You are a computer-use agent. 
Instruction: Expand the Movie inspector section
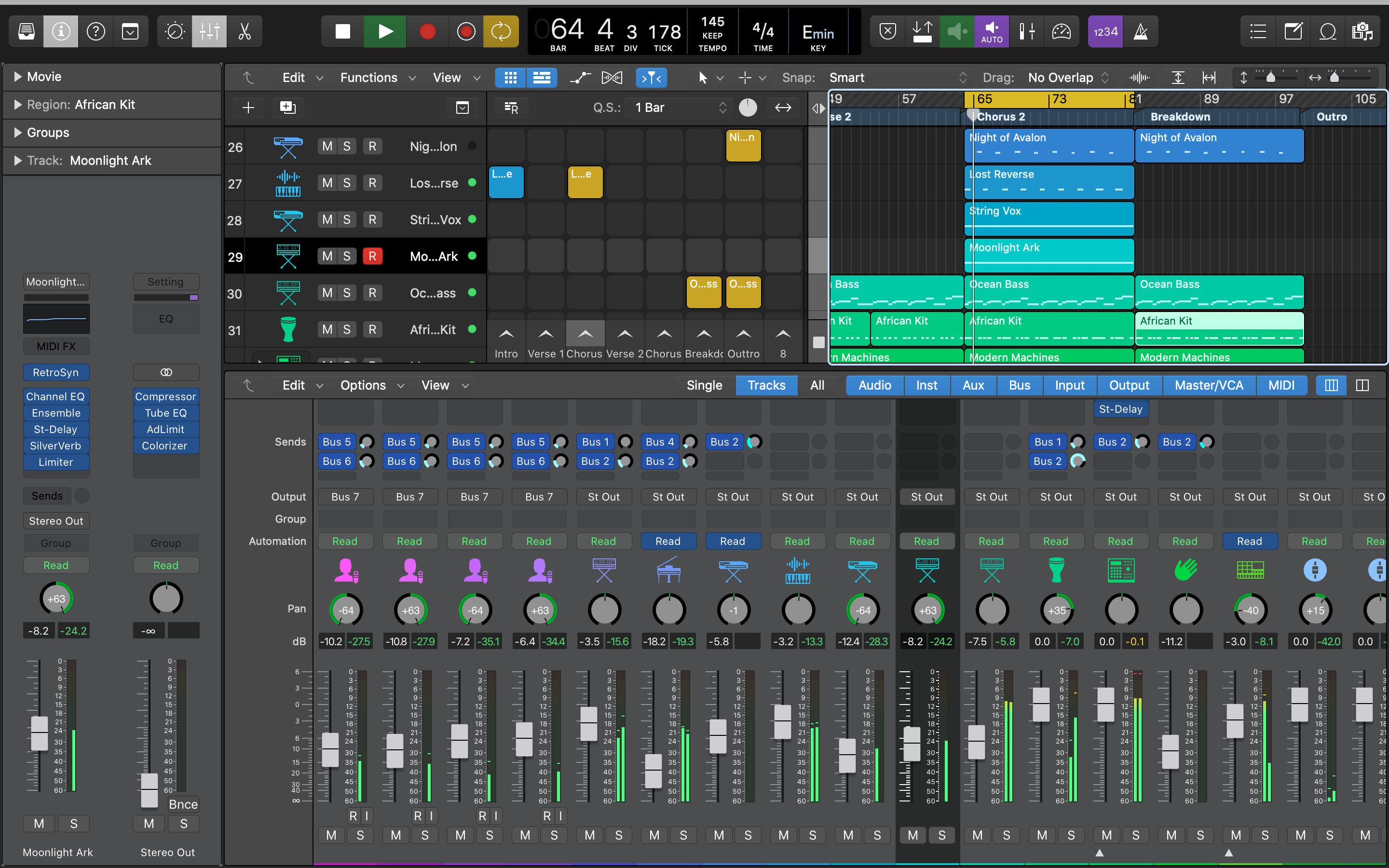coord(18,76)
